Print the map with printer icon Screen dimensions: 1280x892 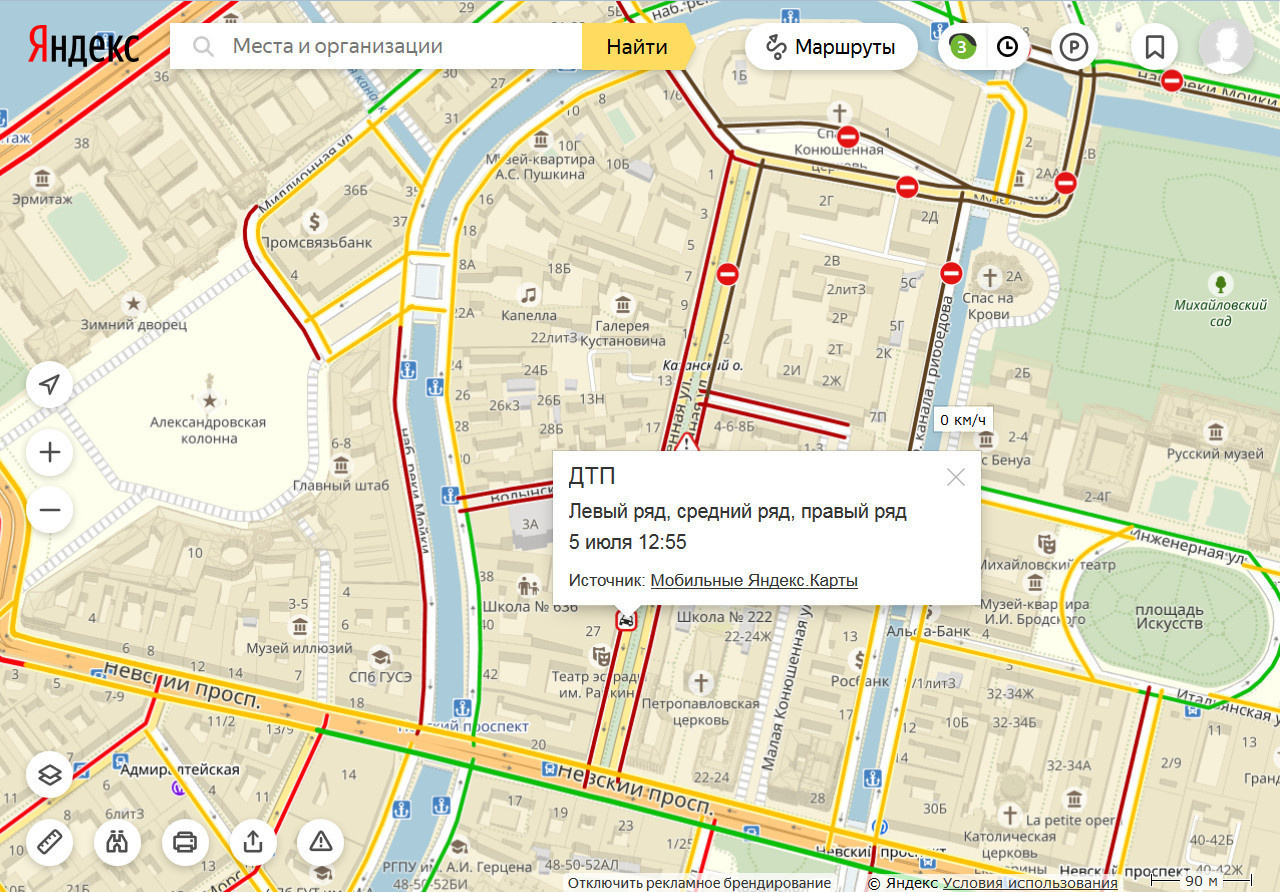(x=185, y=841)
